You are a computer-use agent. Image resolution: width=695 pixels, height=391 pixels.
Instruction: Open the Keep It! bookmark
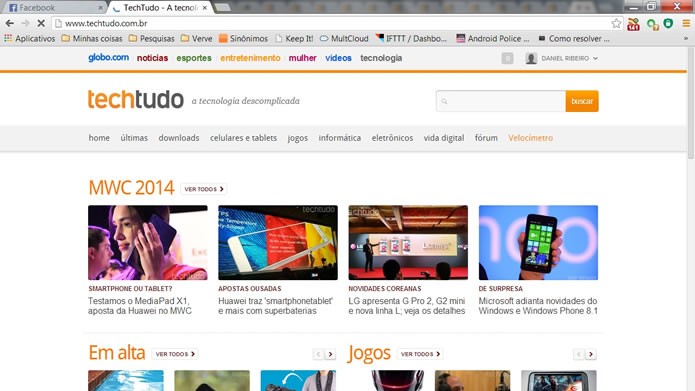(294, 39)
